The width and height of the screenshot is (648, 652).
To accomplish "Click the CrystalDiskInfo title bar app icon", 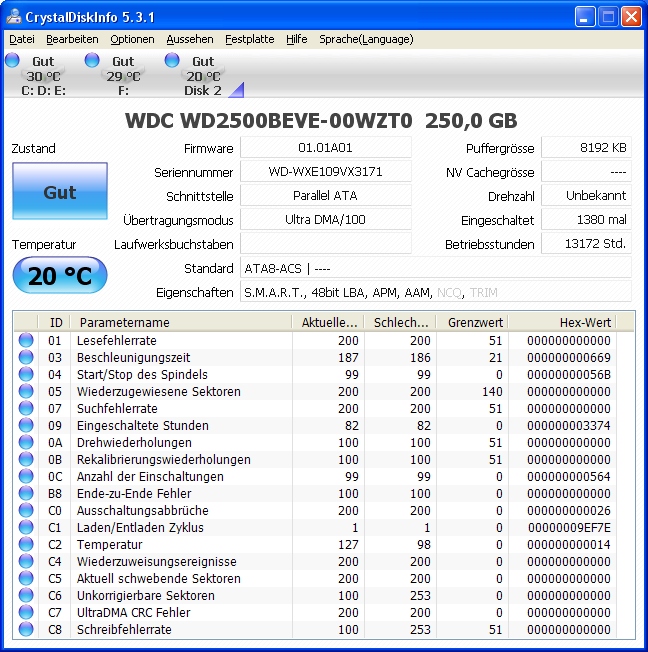I will 13,17.
